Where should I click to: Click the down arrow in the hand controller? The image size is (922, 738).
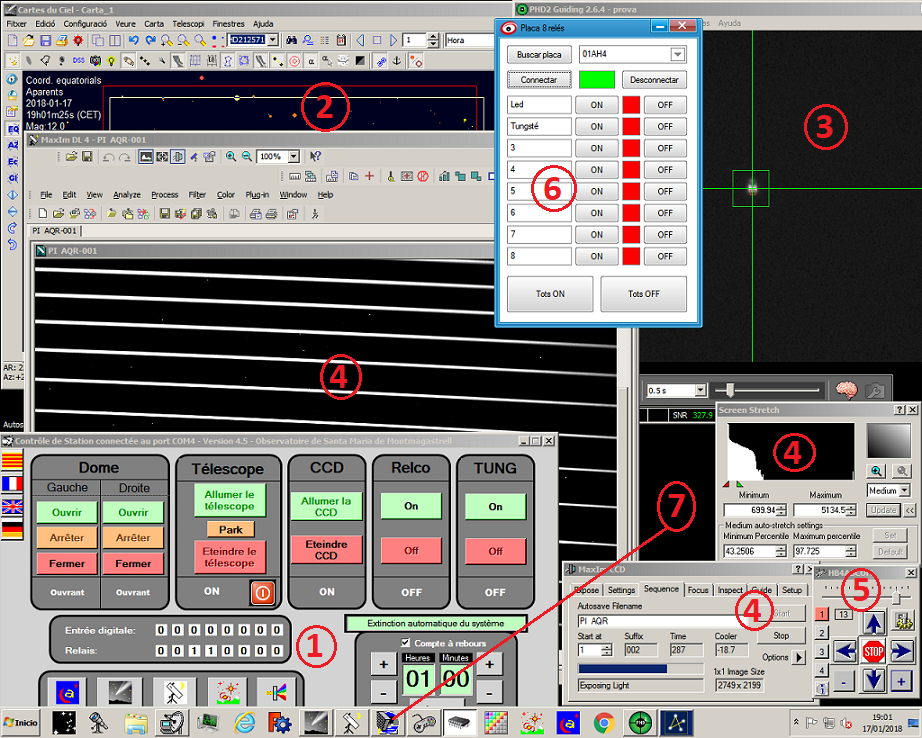tap(874, 680)
